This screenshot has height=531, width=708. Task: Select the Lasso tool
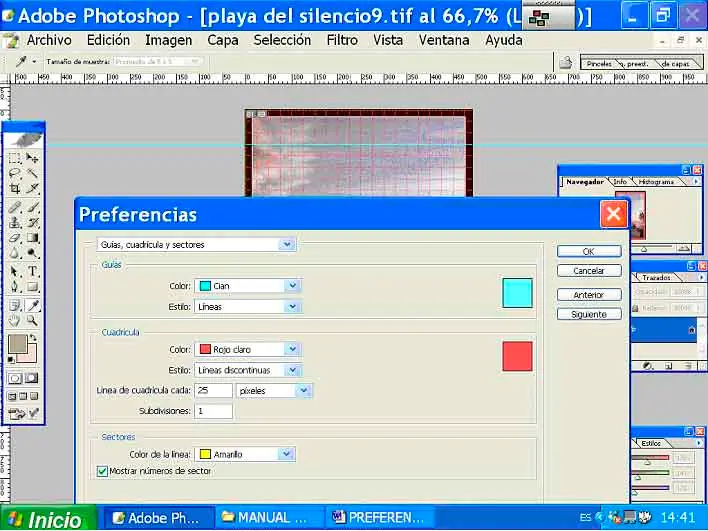tap(14, 173)
